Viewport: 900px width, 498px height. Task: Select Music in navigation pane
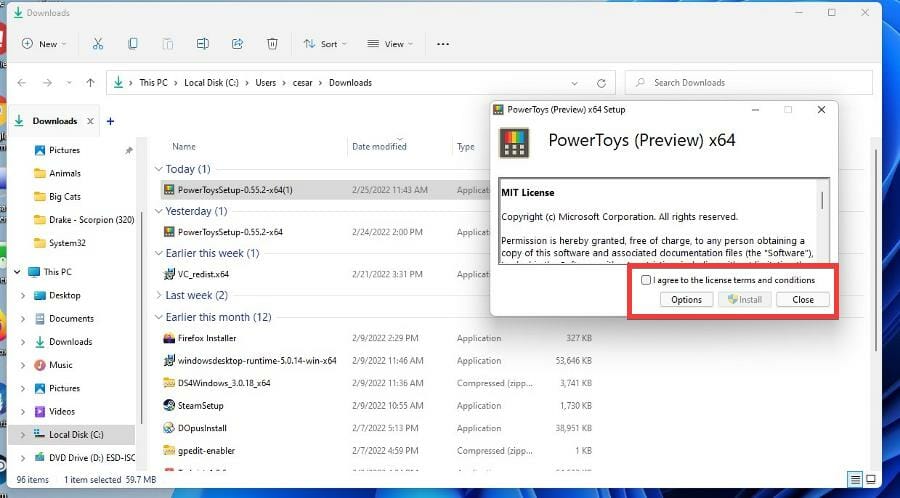coord(61,365)
